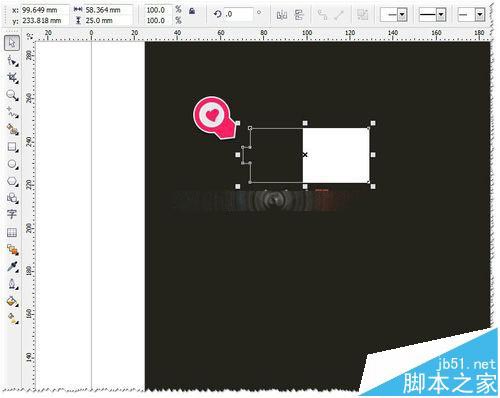
Task: Mirror the selection vertically
Action: (x=299, y=15)
